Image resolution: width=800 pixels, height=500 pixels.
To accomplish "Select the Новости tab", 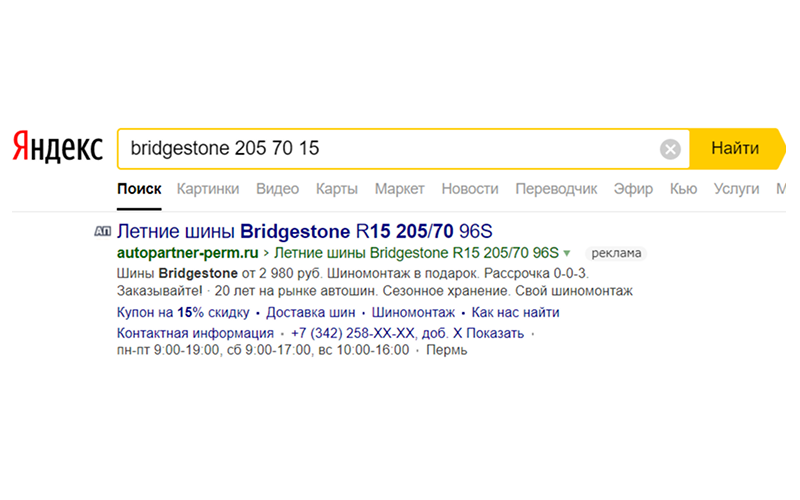I will click(470, 188).
